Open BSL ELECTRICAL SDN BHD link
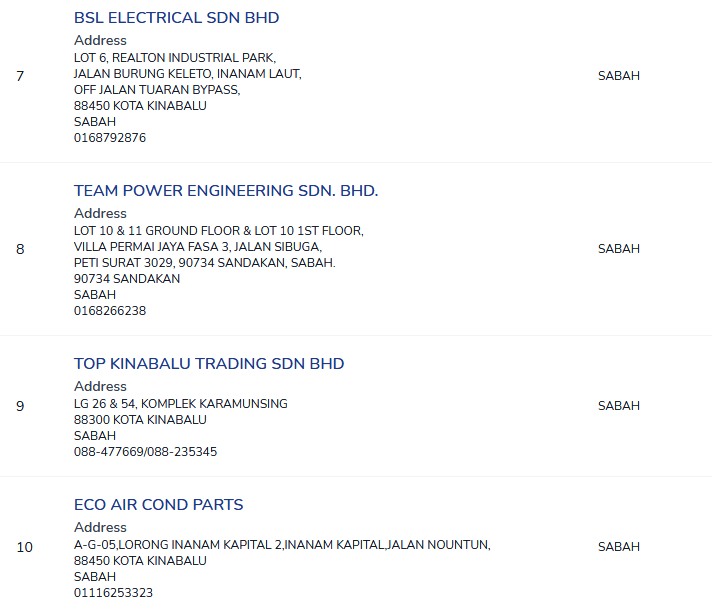 [x=176, y=18]
